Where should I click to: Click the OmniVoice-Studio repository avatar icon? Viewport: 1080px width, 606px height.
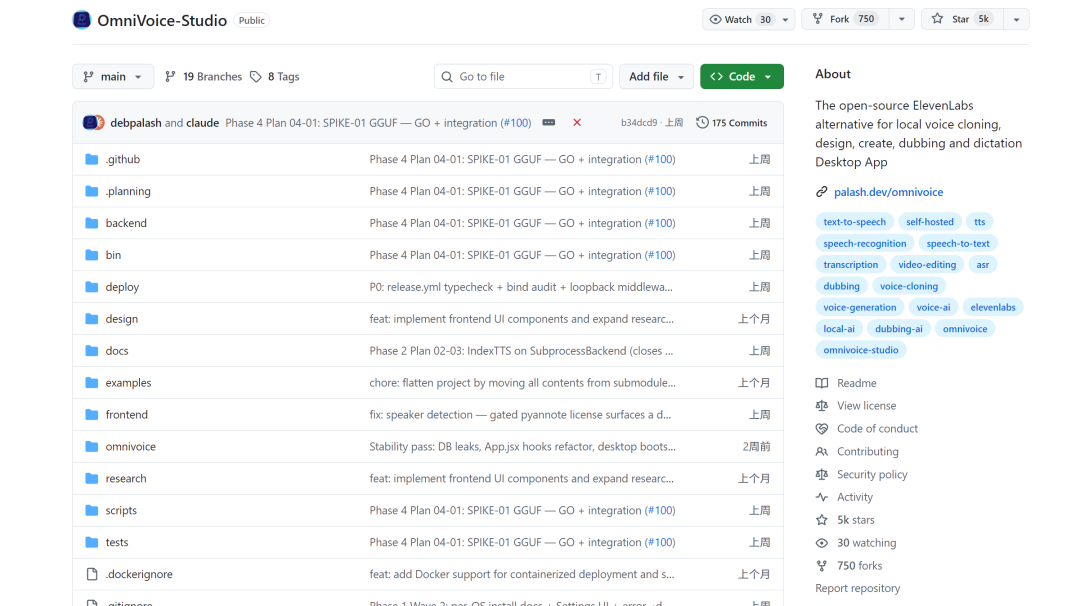81,20
